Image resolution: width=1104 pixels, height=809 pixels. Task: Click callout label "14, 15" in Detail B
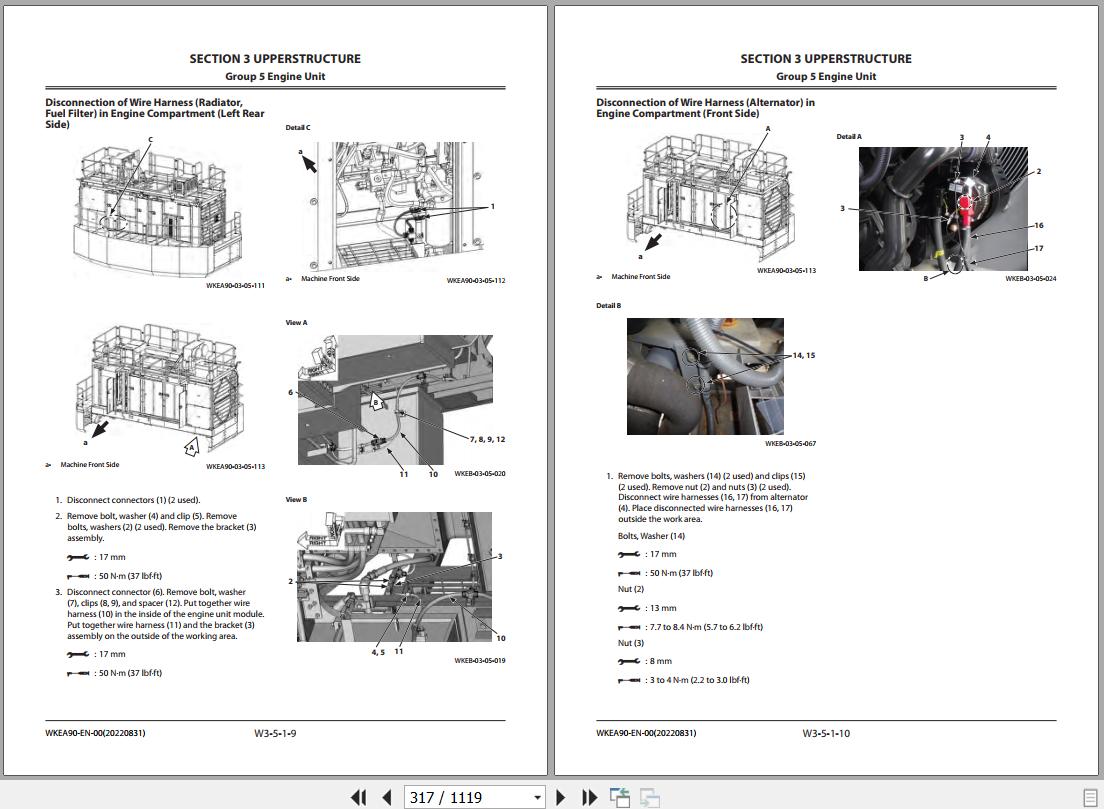point(803,355)
